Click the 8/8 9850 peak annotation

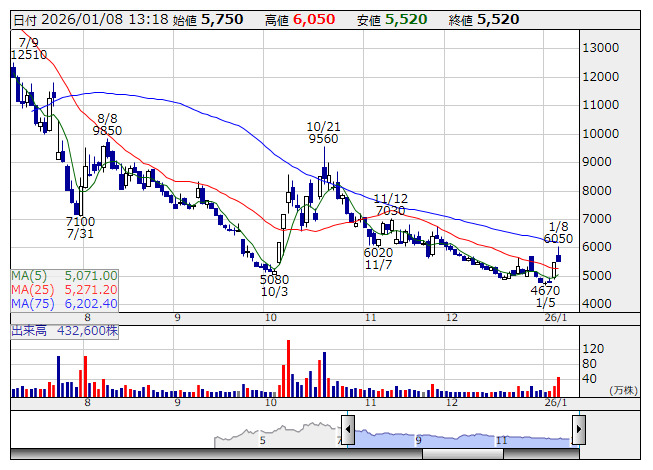pyautogui.click(x=107, y=124)
